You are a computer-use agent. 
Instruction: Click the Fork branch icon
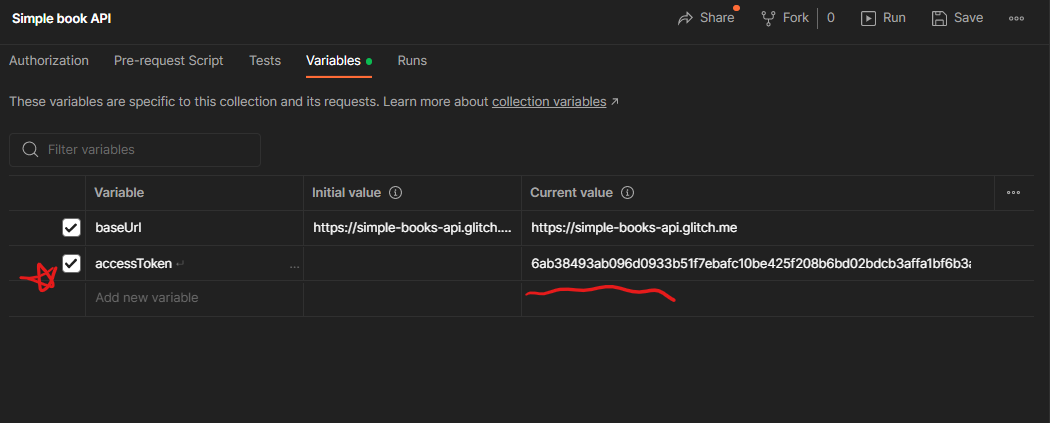pyautogui.click(x=769, y=19)
